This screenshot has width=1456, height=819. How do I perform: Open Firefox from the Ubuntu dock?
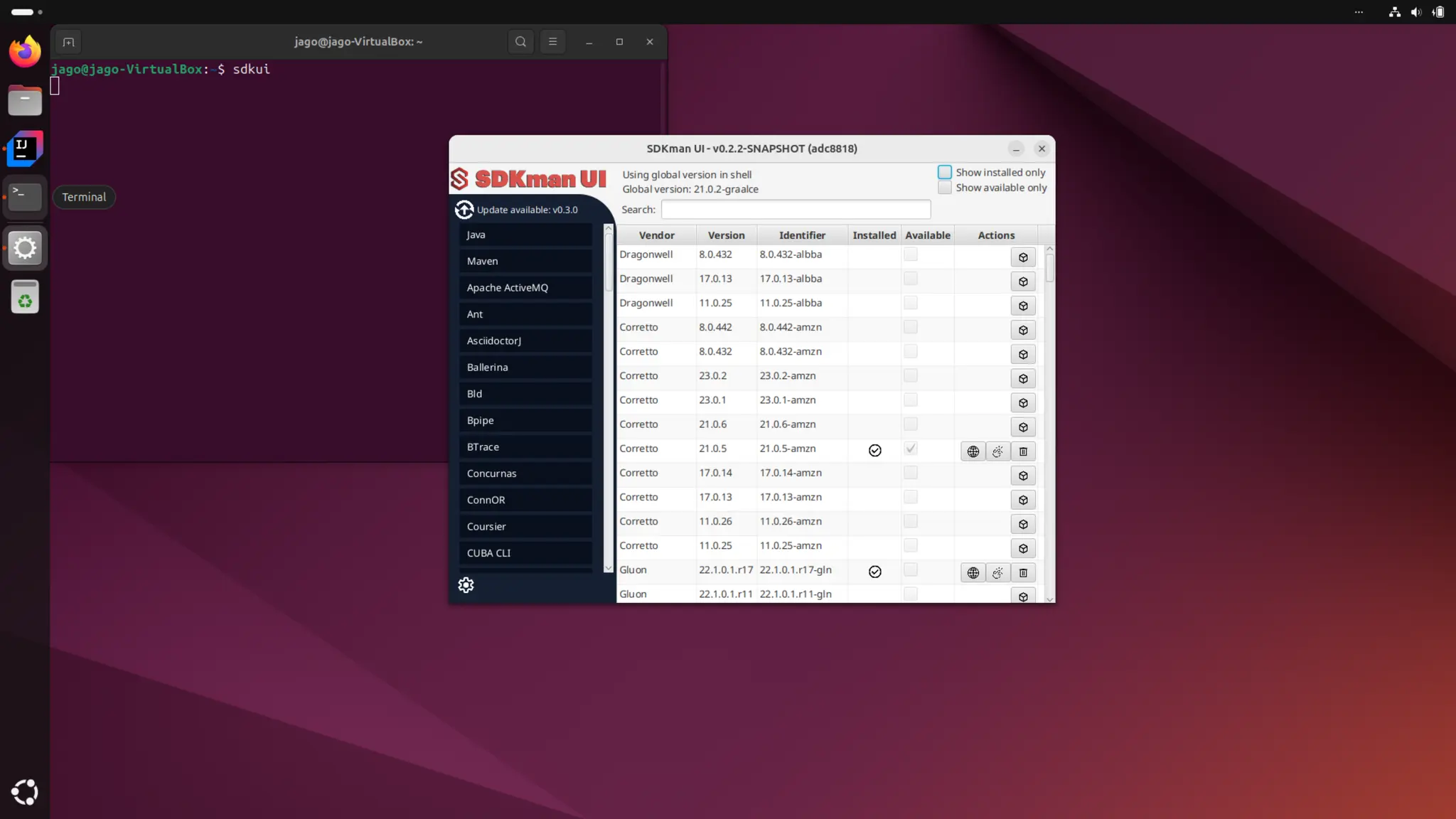25,52
